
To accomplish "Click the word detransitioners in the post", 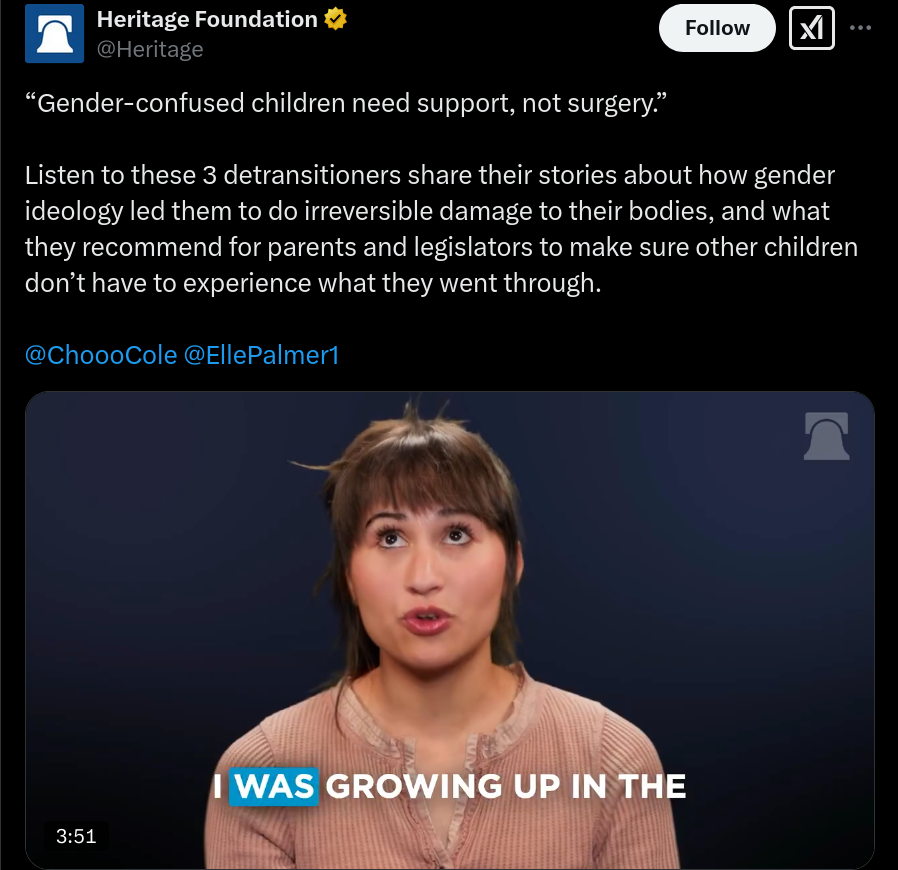I will coord(312,175).
